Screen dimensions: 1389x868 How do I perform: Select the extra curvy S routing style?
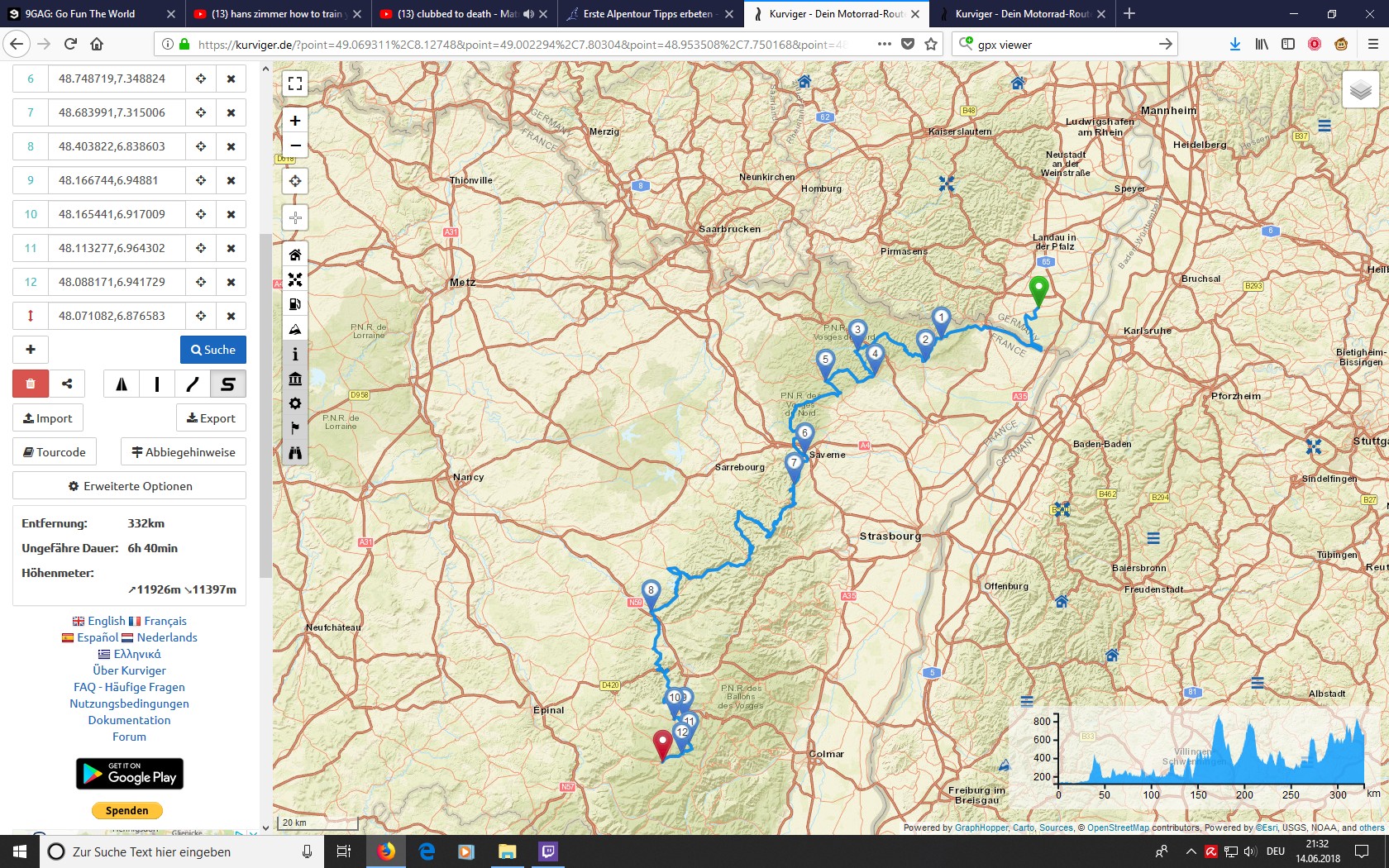(227, 384)
